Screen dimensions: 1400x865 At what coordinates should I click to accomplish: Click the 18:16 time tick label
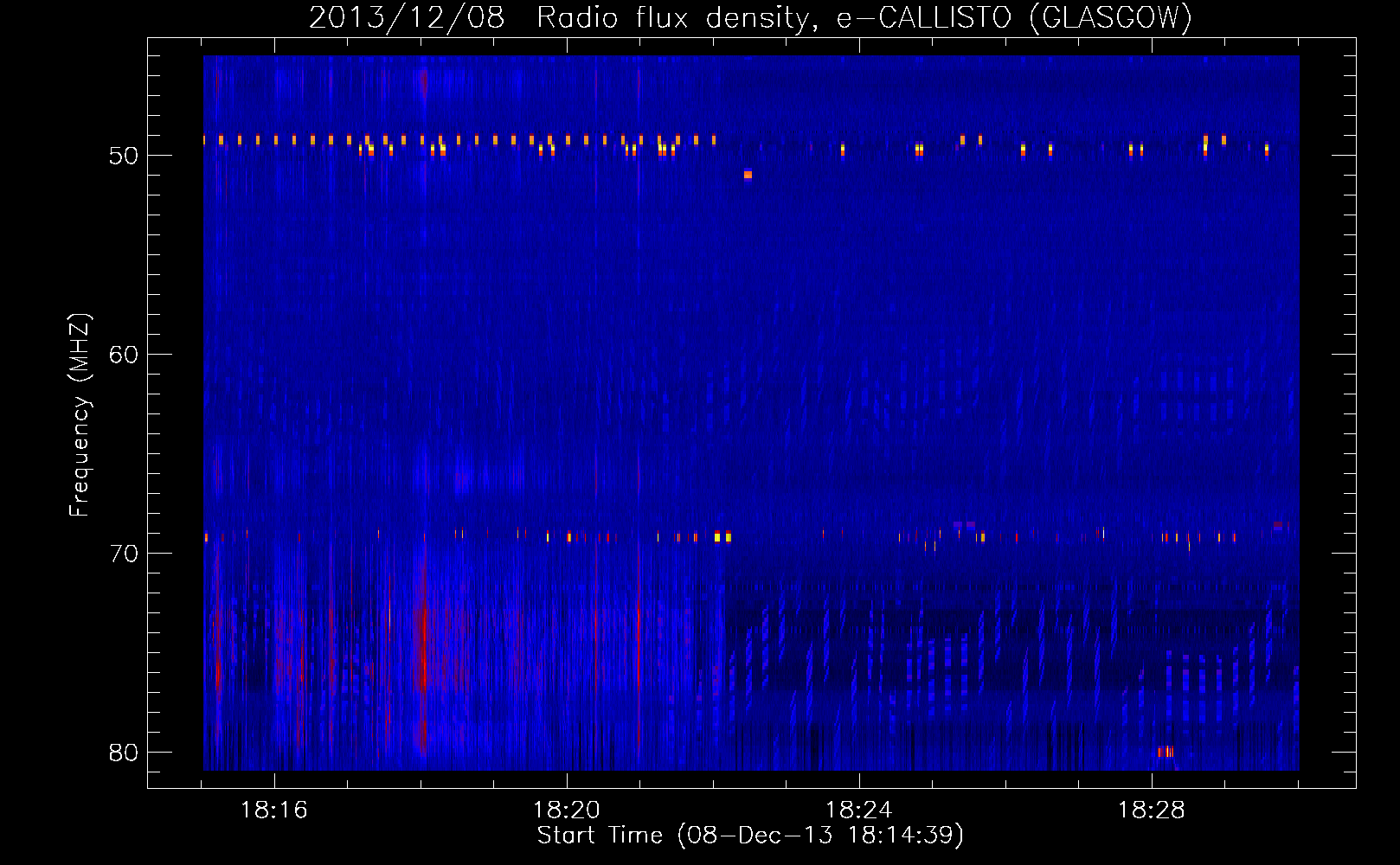274,811
